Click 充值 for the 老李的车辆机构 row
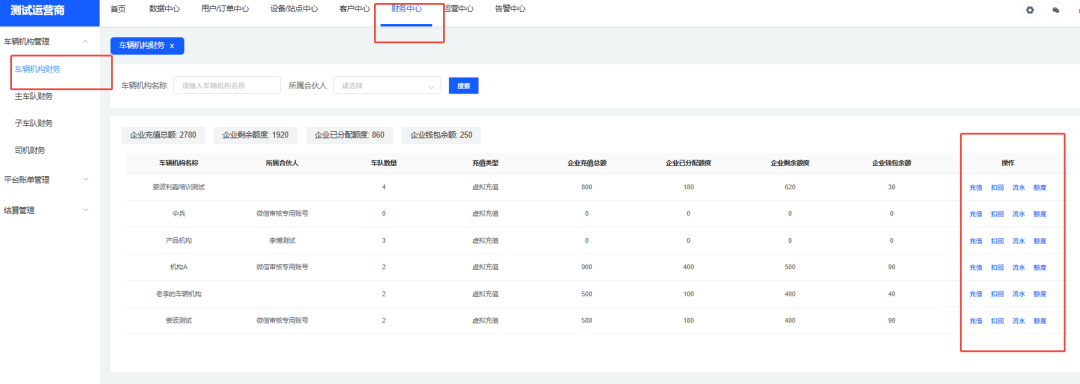 (x=976, y=294)
